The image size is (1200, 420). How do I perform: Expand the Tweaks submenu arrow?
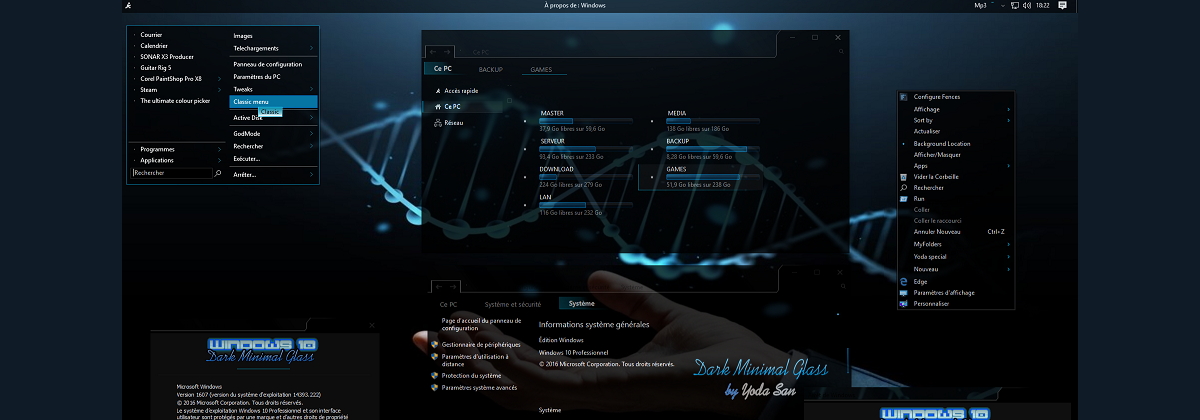pos(312,89)
